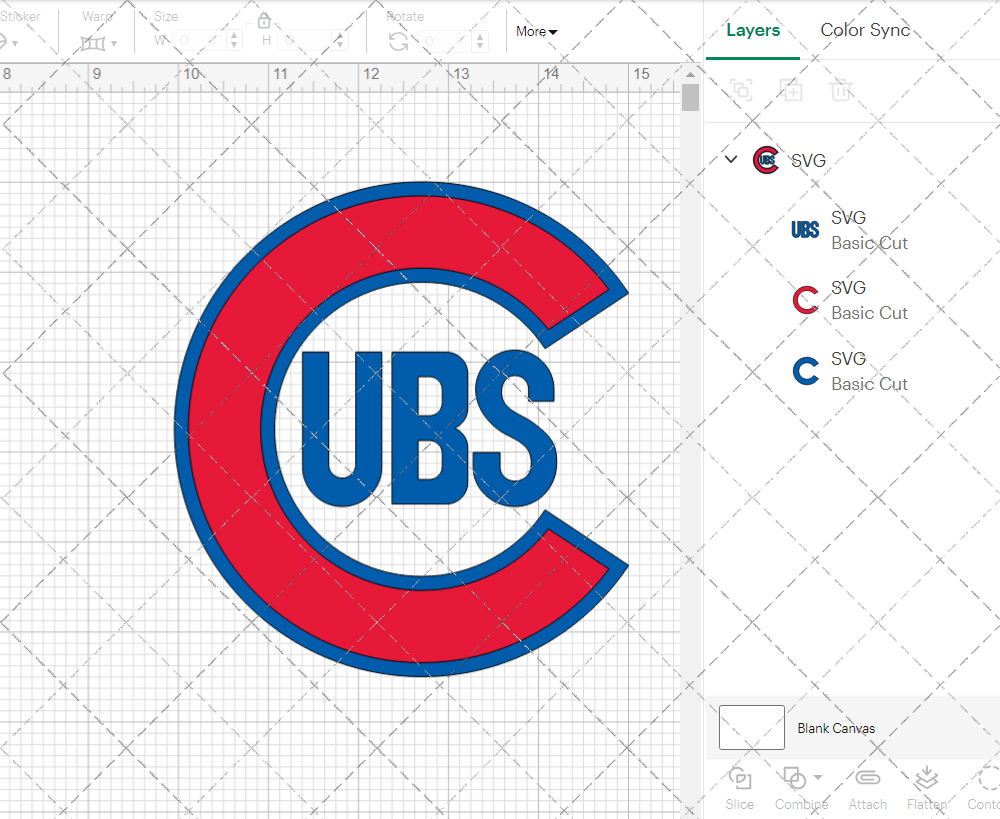
Task: Click the Rotate icon
Action: [399, 42]
